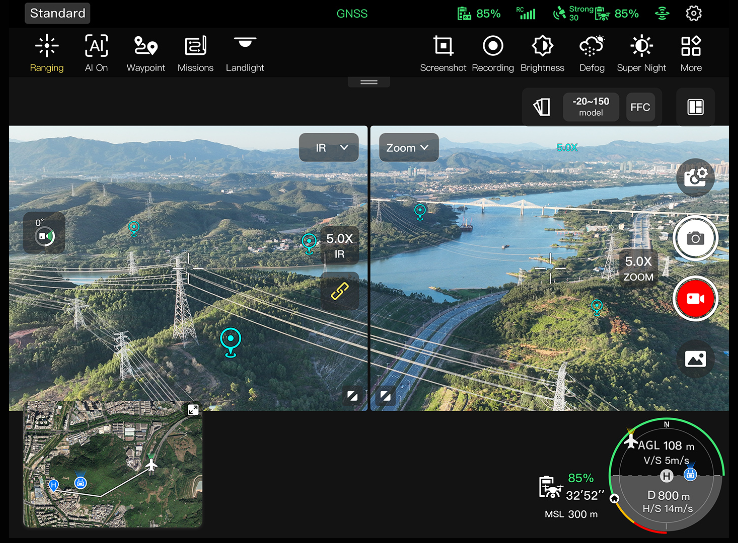The height and width of the screenshot is (543, 738).
Task: Select the home point on the map
Action: point(53,485)
